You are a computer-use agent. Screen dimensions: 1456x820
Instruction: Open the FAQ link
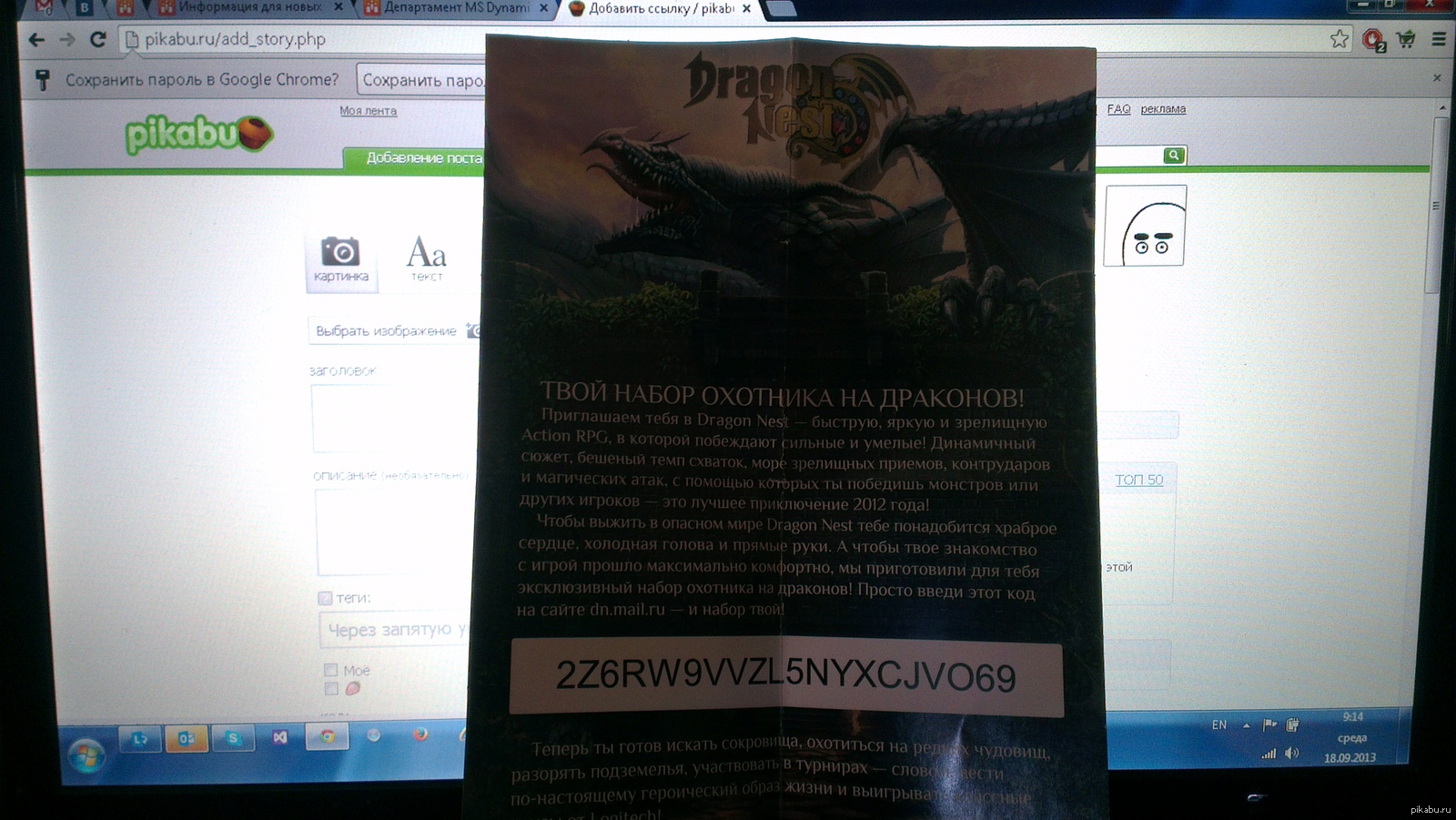coord(1118,109)
